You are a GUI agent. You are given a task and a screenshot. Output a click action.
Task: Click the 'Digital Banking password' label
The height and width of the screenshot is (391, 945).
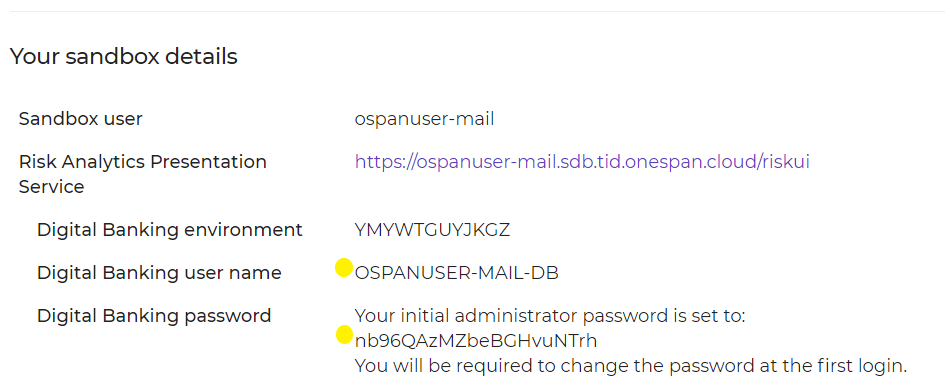click(154, 315)
